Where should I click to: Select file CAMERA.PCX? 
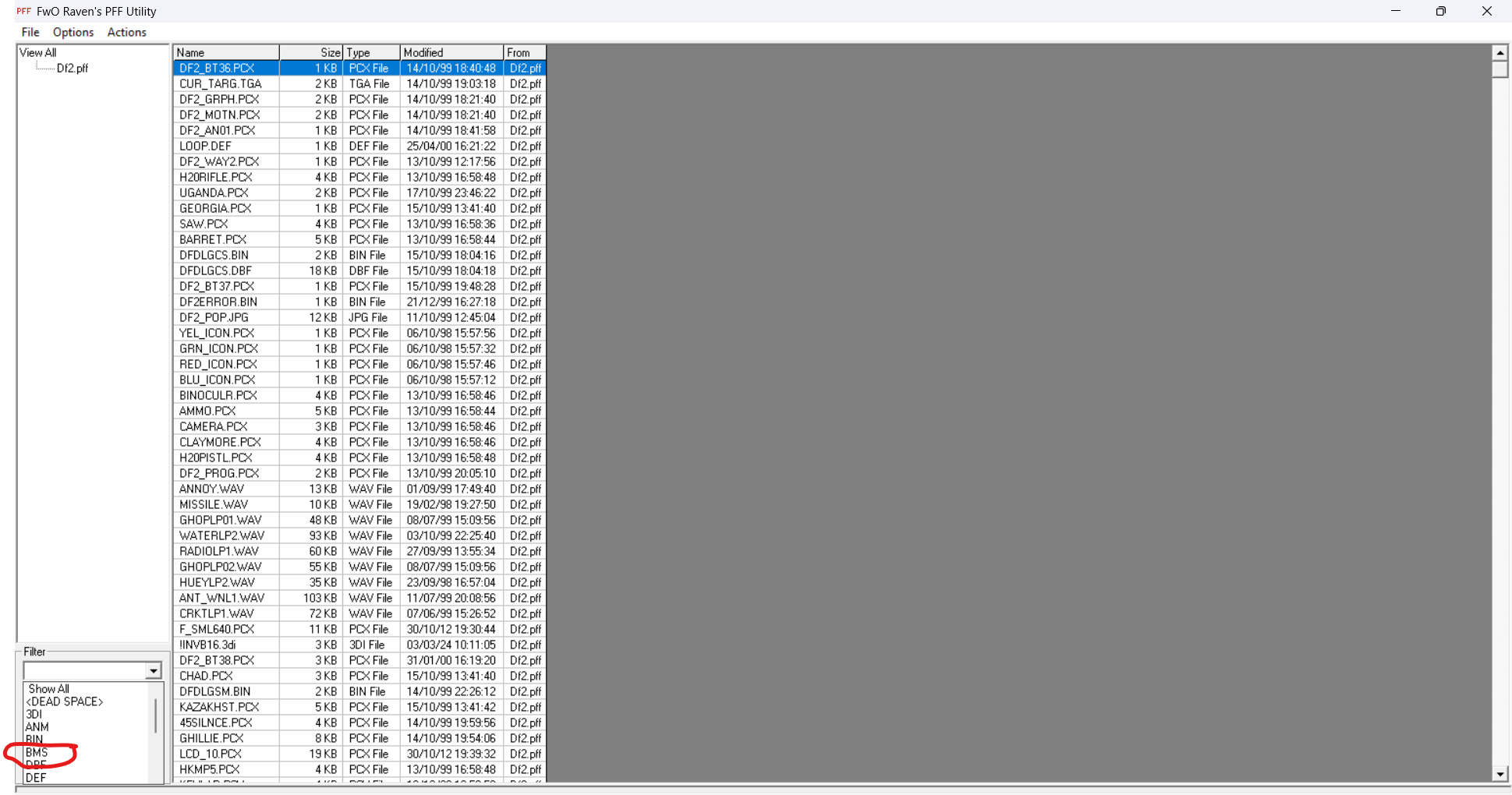[x=214, y=426]
